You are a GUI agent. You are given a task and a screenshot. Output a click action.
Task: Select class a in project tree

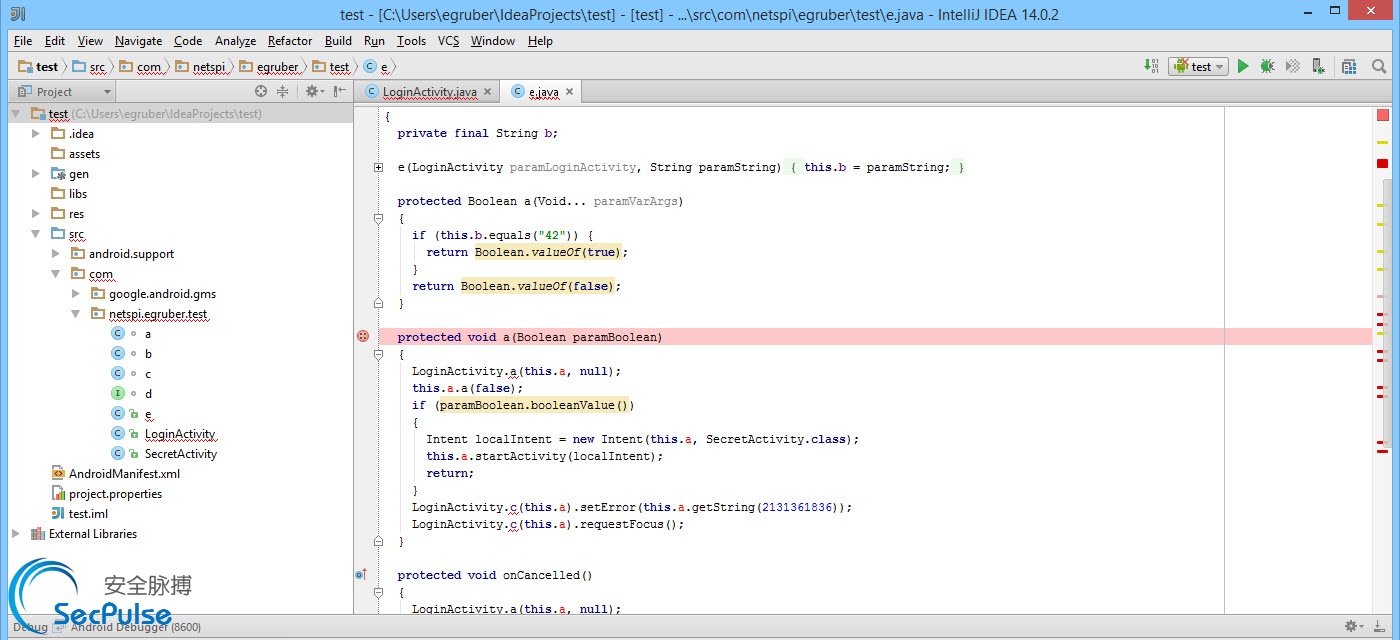click(x=148, y=334)
